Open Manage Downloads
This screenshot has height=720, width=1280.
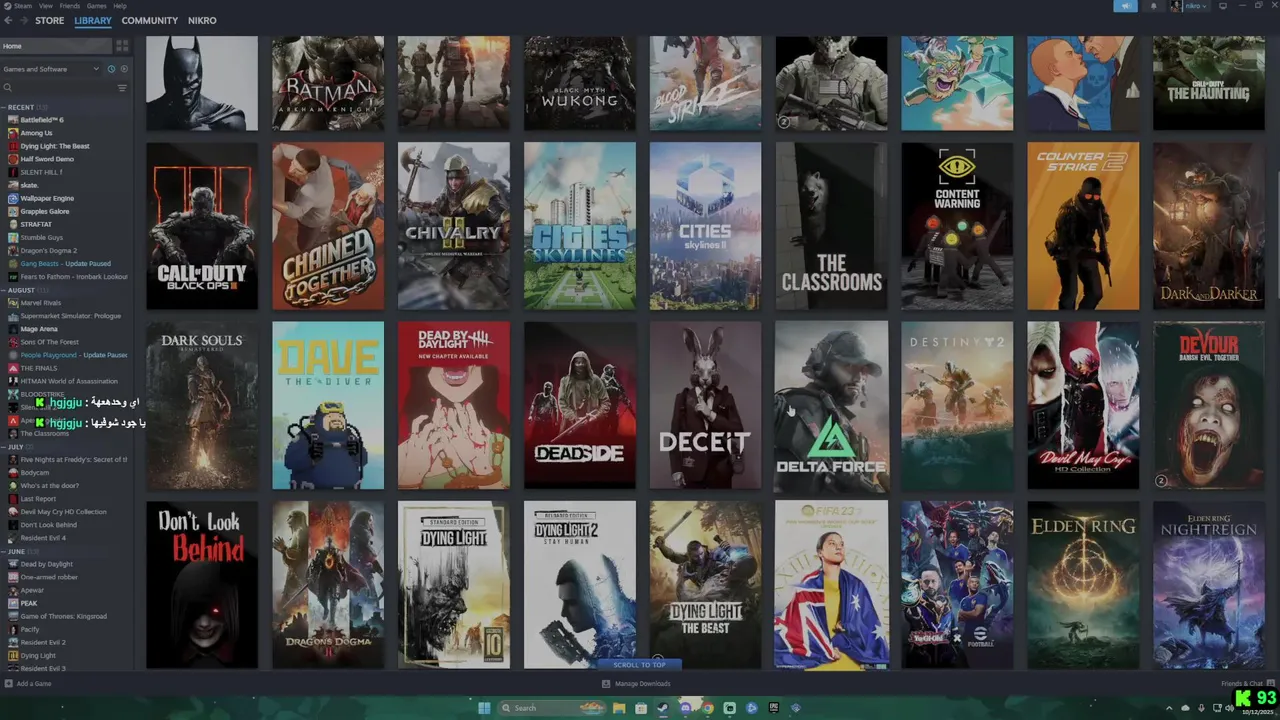click(x=636, y=684)
